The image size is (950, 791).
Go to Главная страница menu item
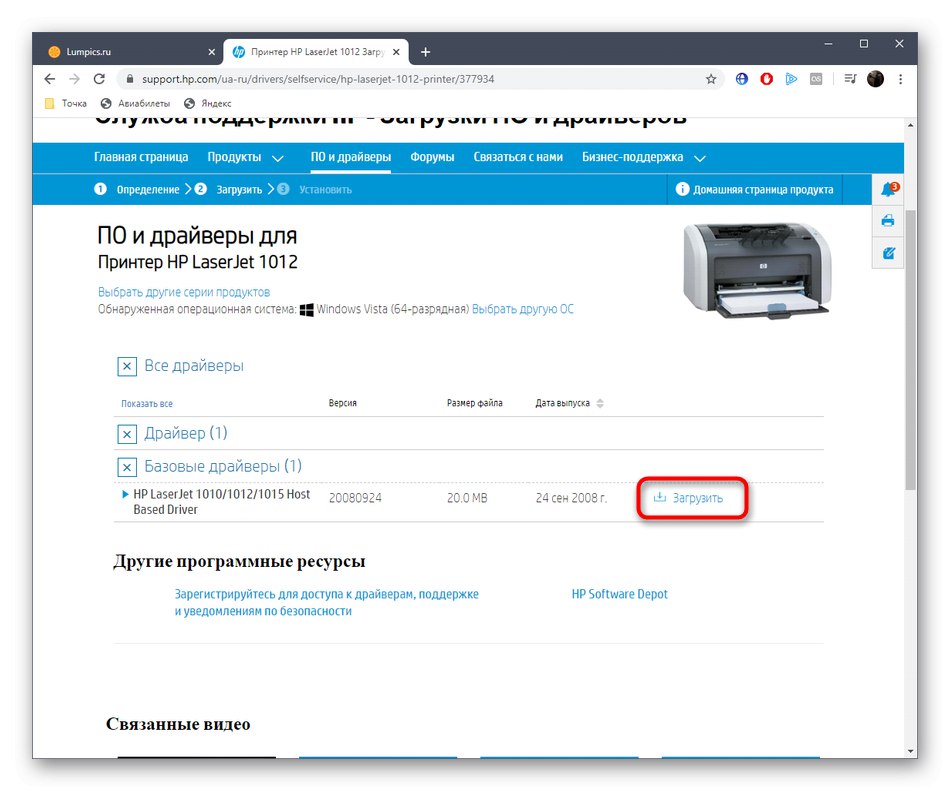tap(141, 157)
